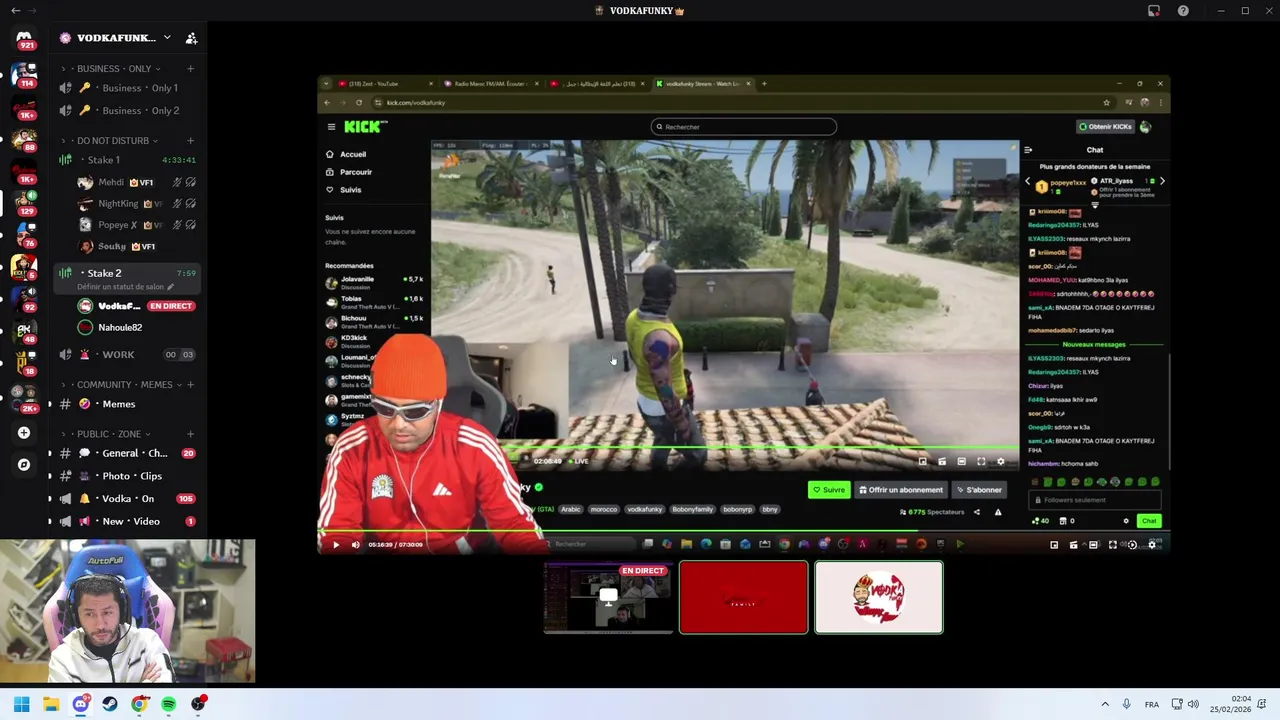Viewport: 1280px width, 720px height.
Task: Add a server with plus icon
Action: point(24,433)
